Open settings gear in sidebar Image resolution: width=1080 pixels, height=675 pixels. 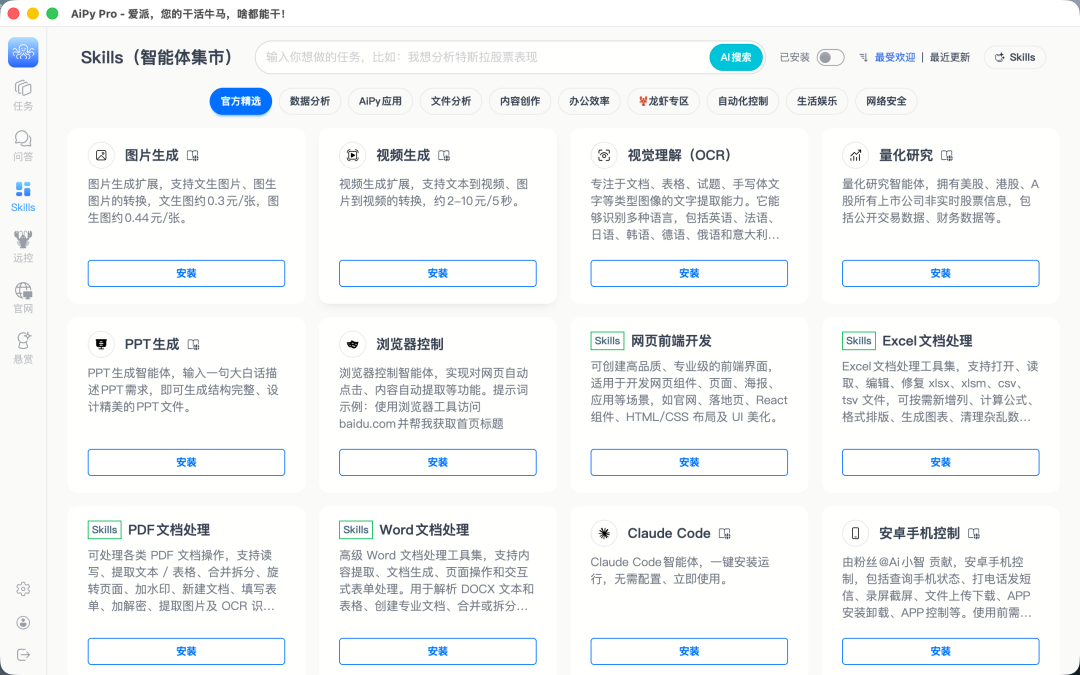(23, 589)
